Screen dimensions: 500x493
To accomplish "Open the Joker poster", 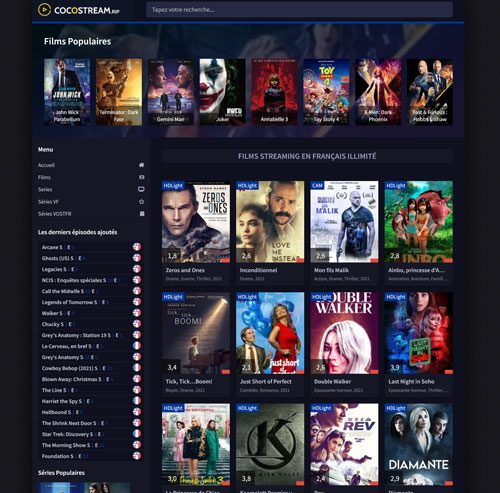I will click(x=222, y=92).
